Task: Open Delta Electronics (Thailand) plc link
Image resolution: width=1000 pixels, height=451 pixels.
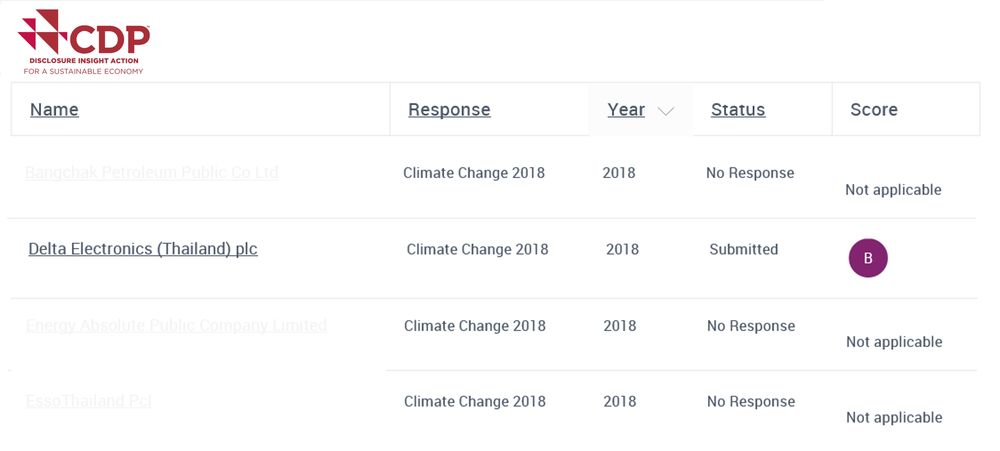Action: tap(143, 249)
